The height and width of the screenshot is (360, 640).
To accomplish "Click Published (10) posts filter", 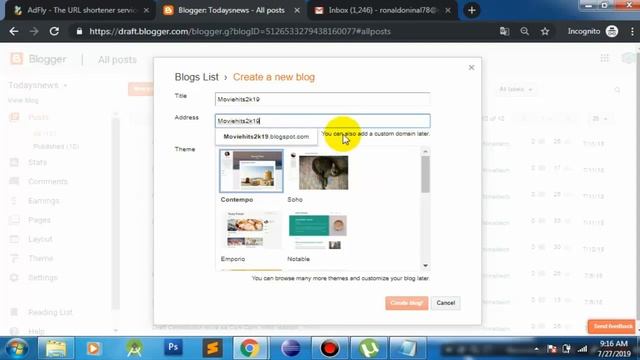I will coord(56,147).
